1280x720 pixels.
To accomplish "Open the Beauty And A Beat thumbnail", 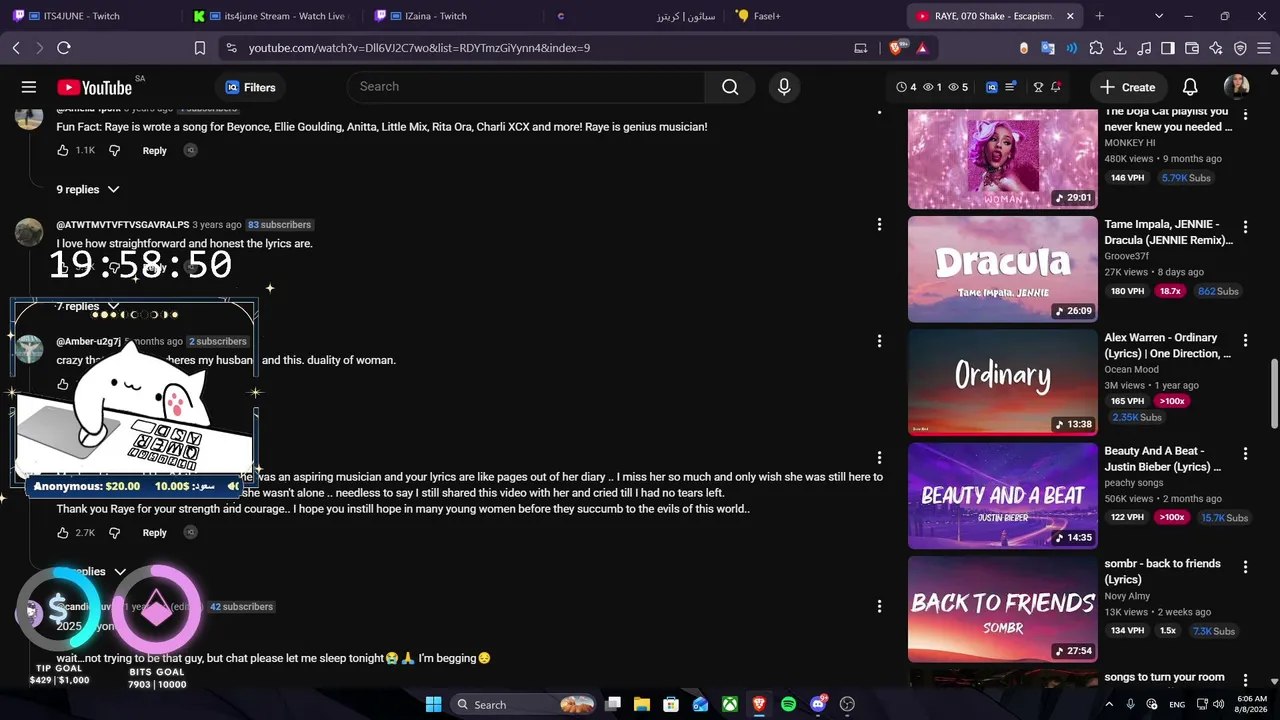I will tap(1003, 496).
